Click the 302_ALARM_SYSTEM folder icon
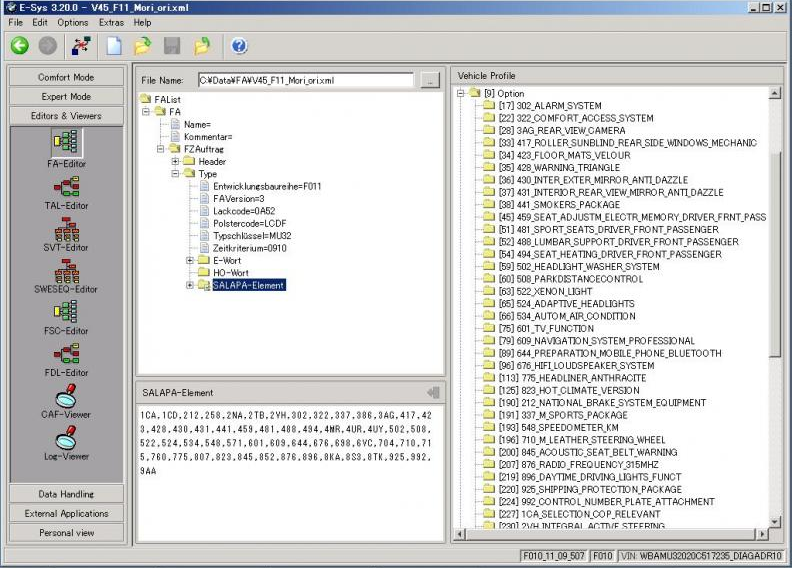The height and width of the screenshot is (568, 793). tap(489, 105)
